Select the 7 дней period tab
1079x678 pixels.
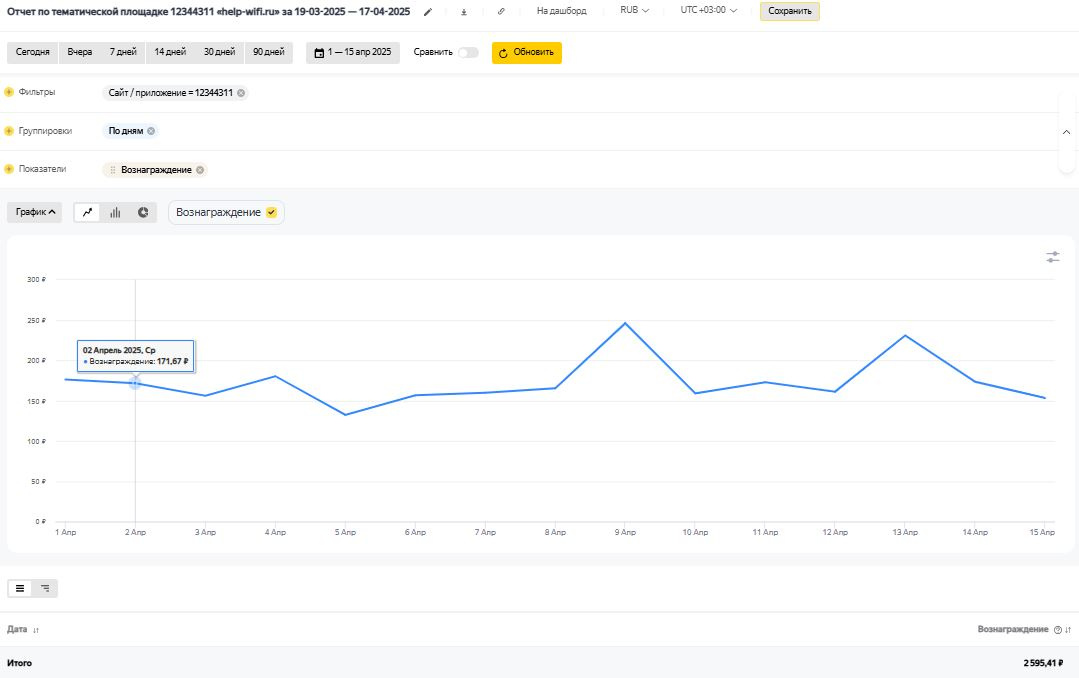tap(123, 52)
